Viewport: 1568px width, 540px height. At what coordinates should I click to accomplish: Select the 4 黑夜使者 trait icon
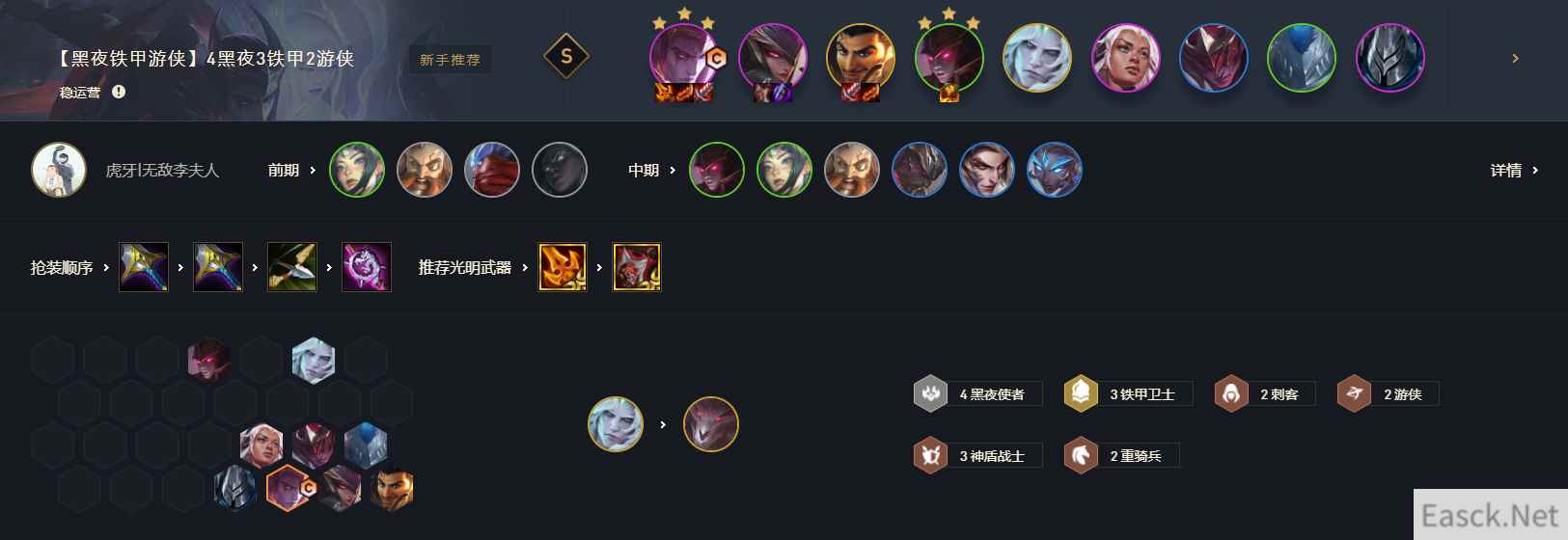pos(931,393)
